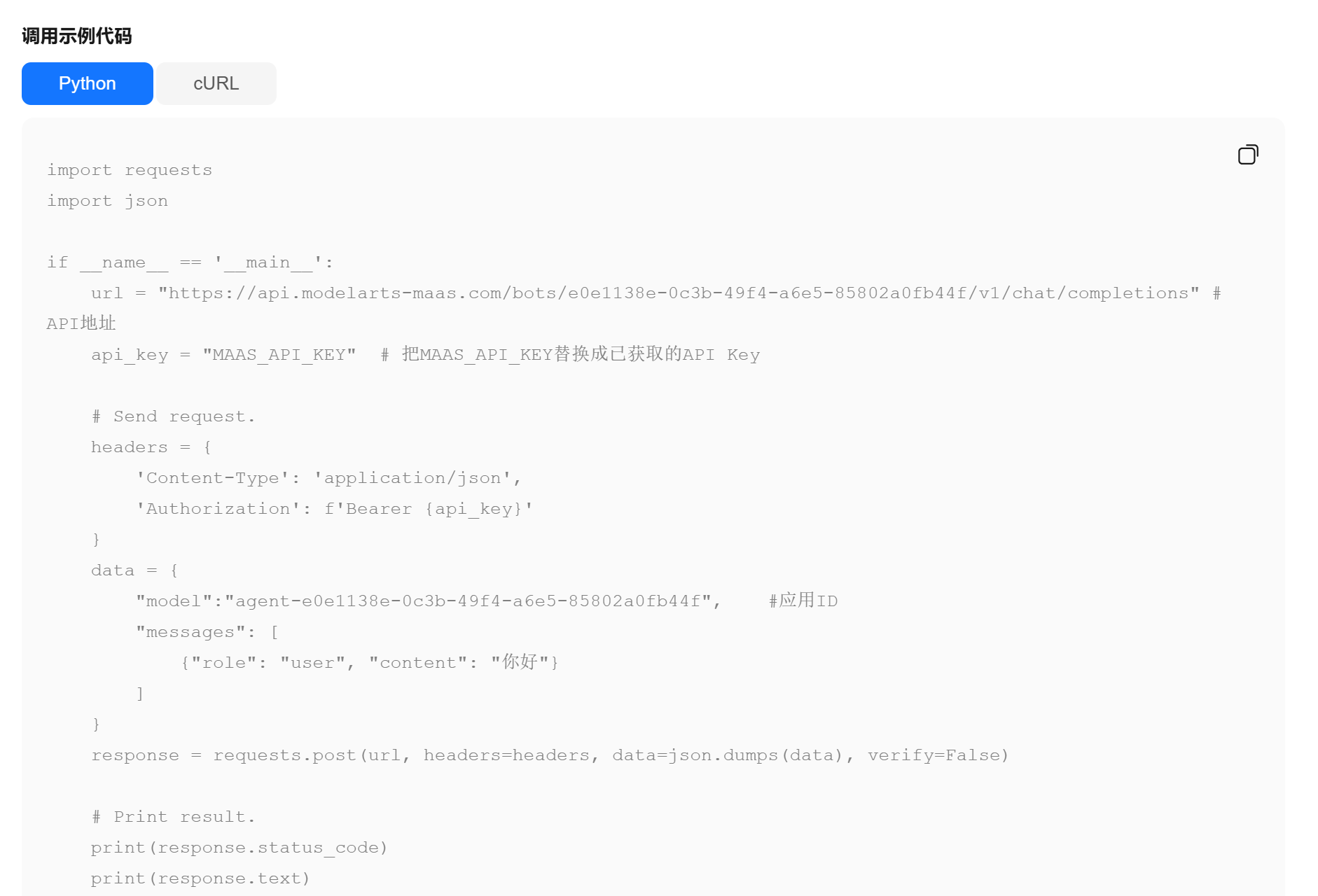Copy the example code with the copy icon
Screen dimensions: 1318x896
1247,155
